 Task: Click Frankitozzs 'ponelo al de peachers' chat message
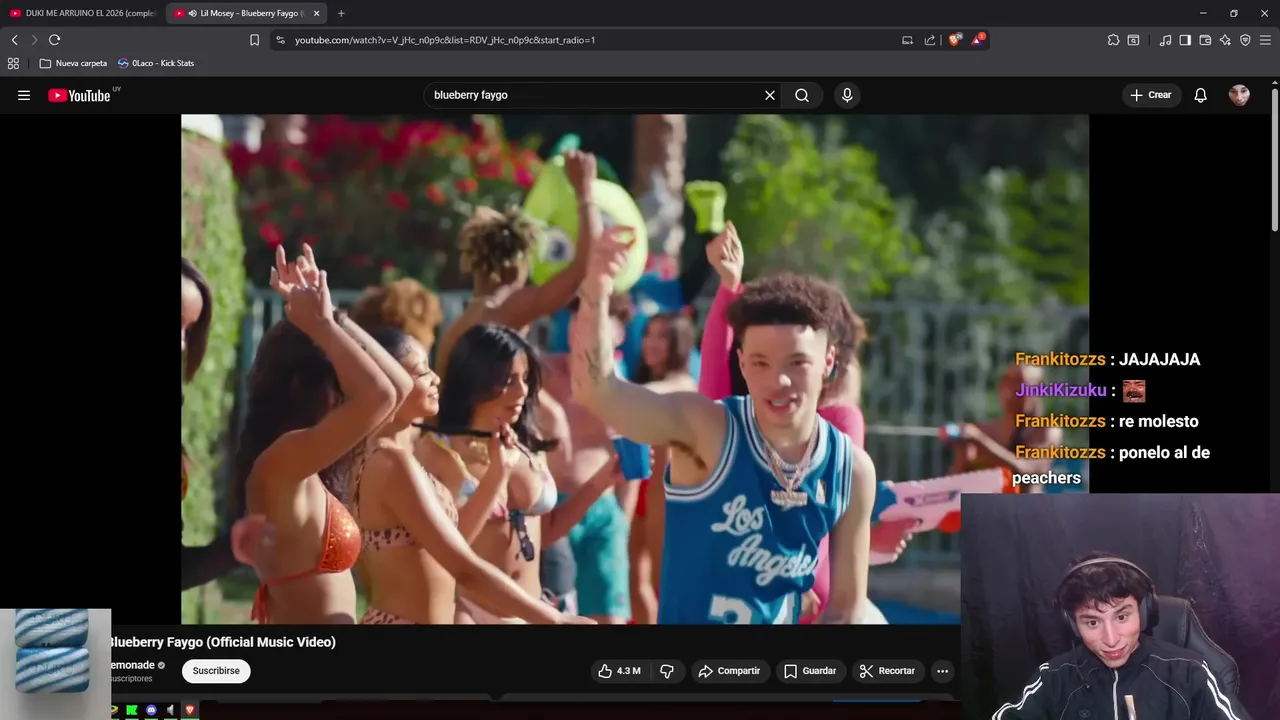tap(1112, 465)
